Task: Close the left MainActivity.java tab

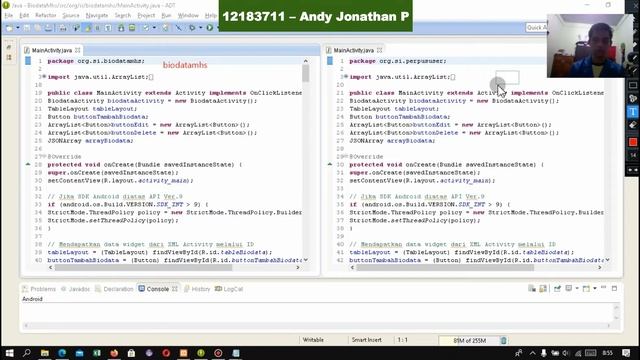Action: (78, 50)
